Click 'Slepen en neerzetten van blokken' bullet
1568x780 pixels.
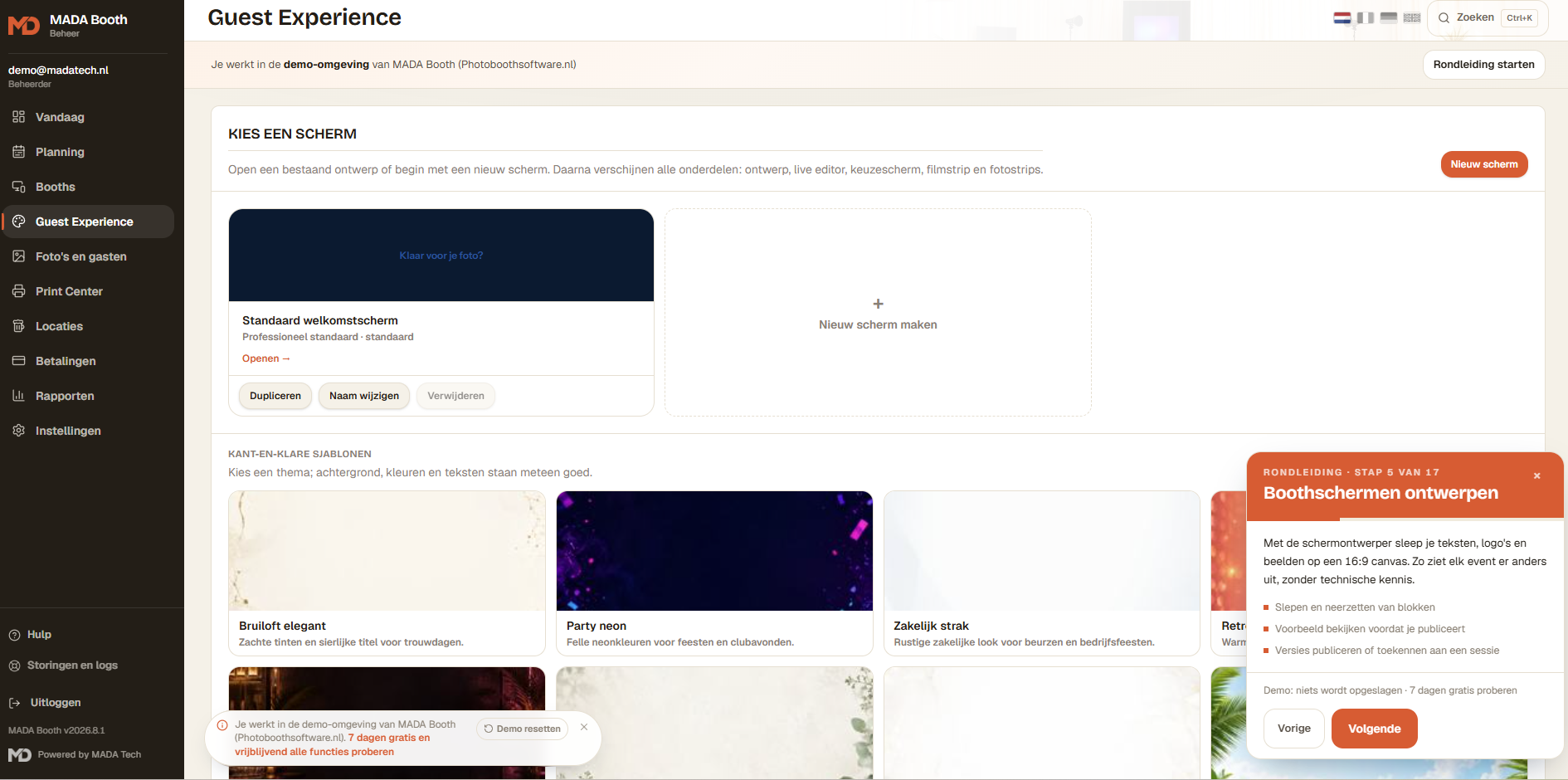[1355, 607]
